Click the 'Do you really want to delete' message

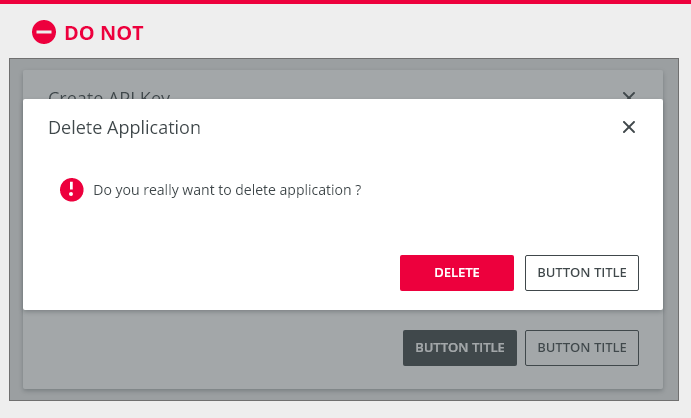[x=227, y=190]
